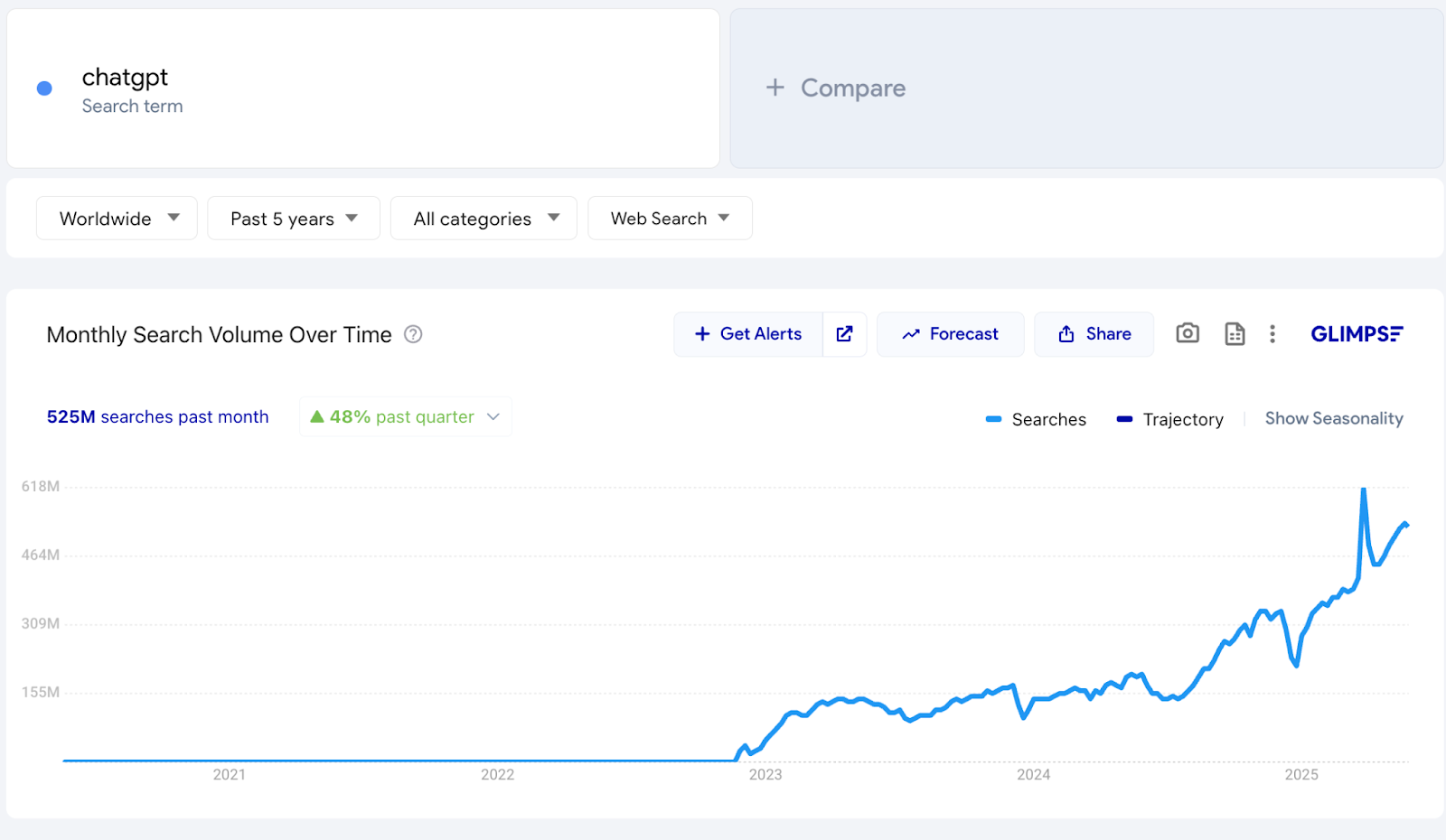Click the chatgpt search term field
Viewport: 1446px width, 840px height.
tap(125, 78)
